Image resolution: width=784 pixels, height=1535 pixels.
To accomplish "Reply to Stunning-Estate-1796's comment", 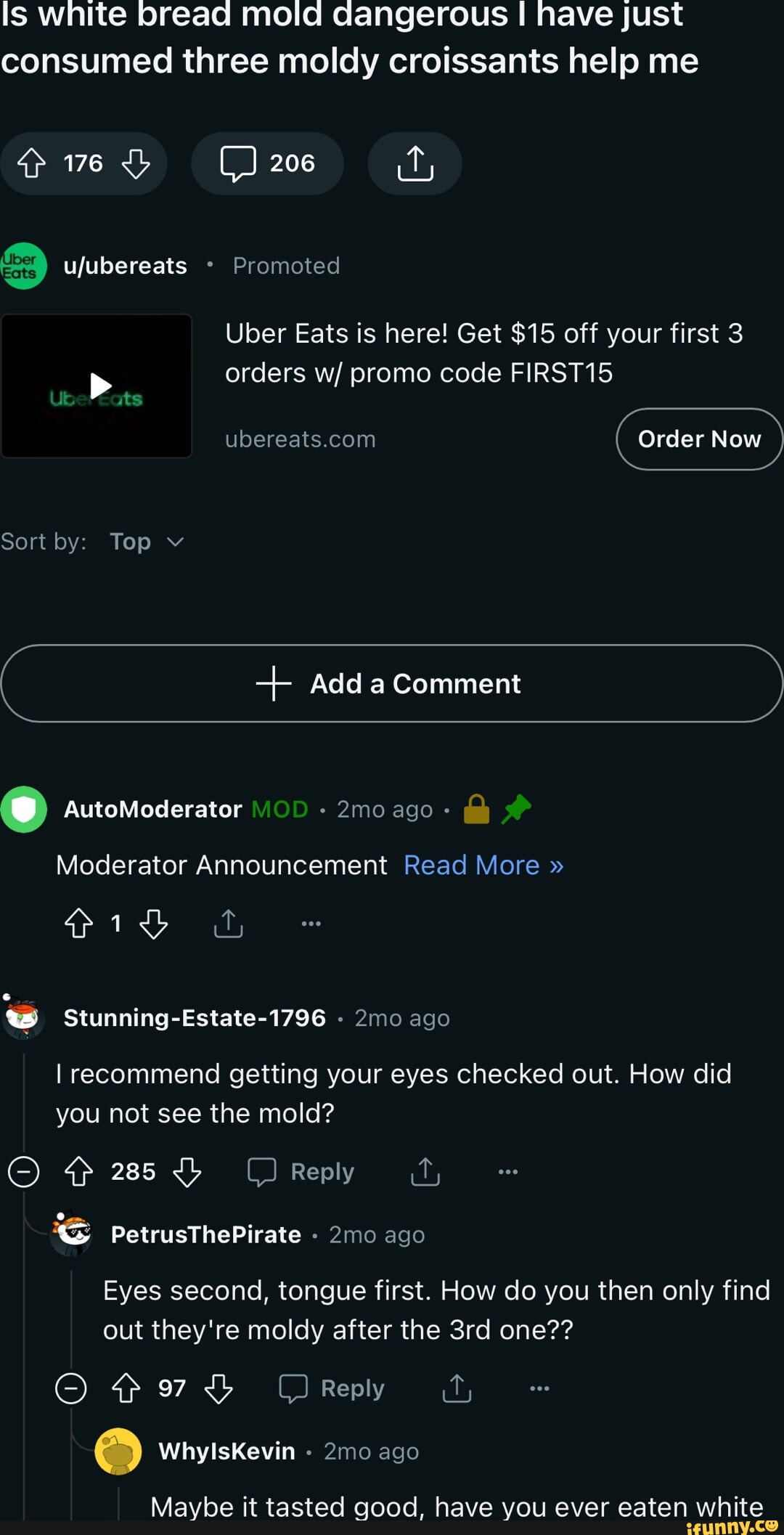I will [x=301, y=1172].
